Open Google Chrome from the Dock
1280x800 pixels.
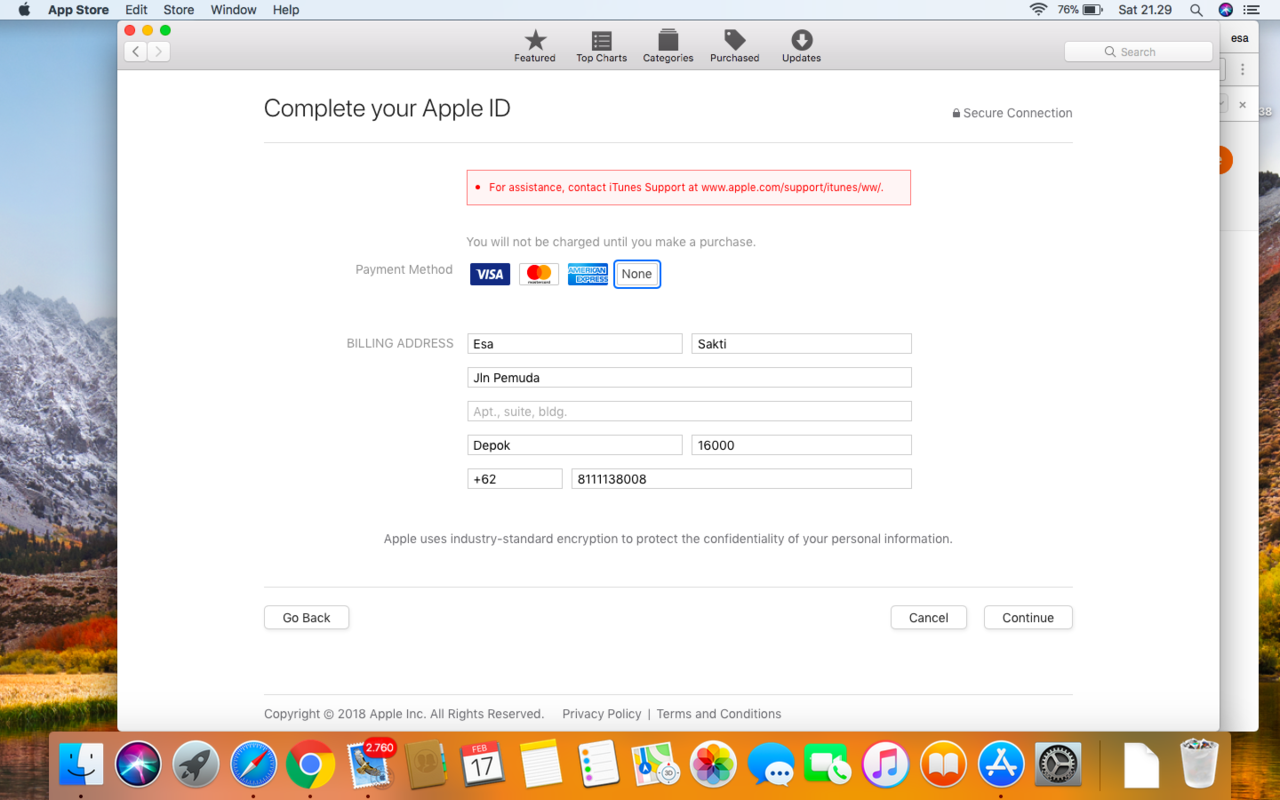pyautogui.click(x=311, y=765)
